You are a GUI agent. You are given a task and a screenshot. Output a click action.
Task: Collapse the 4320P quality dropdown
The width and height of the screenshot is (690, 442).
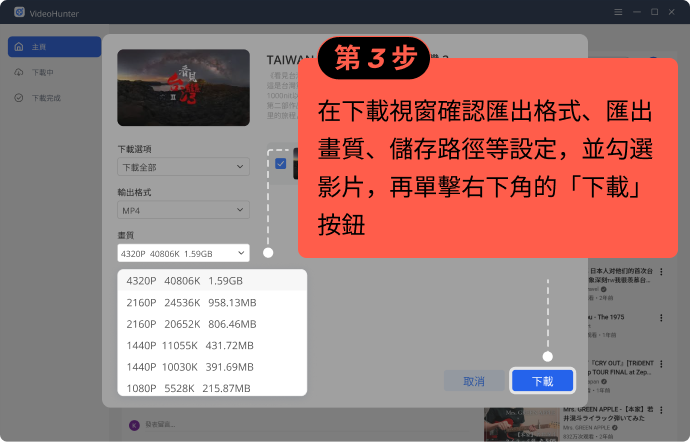pos(184,253)
